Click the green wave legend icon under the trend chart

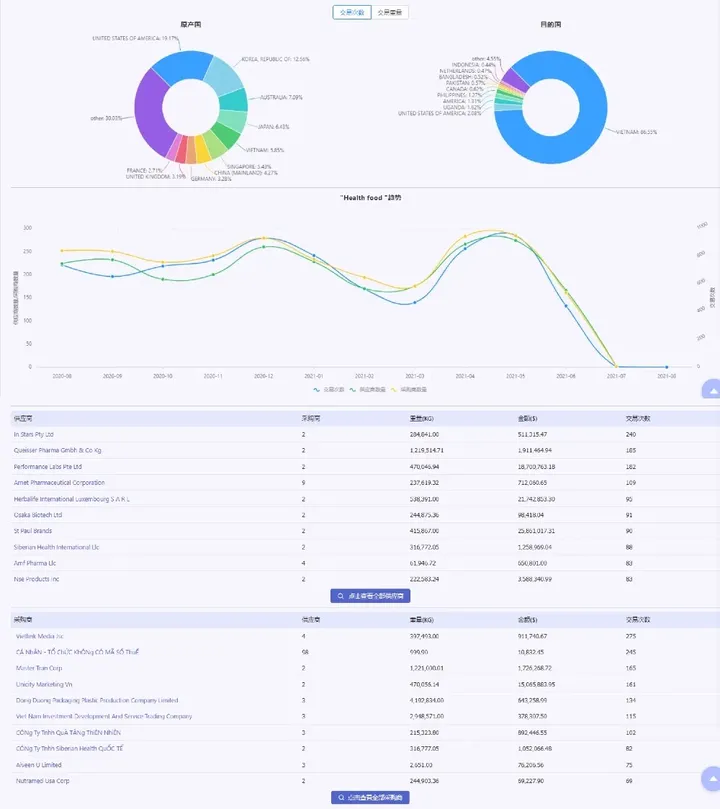(x=352, y=390)
